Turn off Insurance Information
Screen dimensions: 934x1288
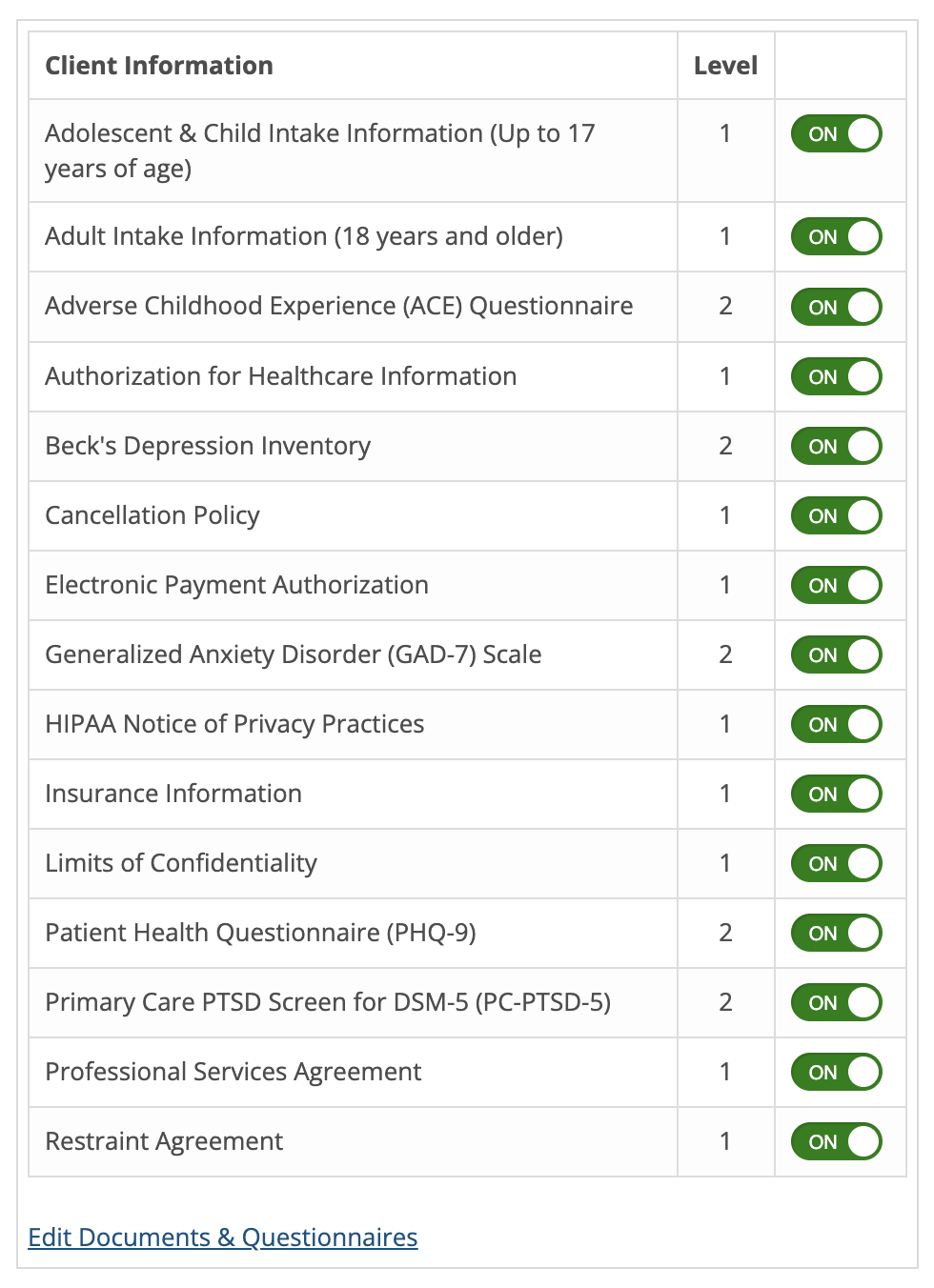pos(836,794)
